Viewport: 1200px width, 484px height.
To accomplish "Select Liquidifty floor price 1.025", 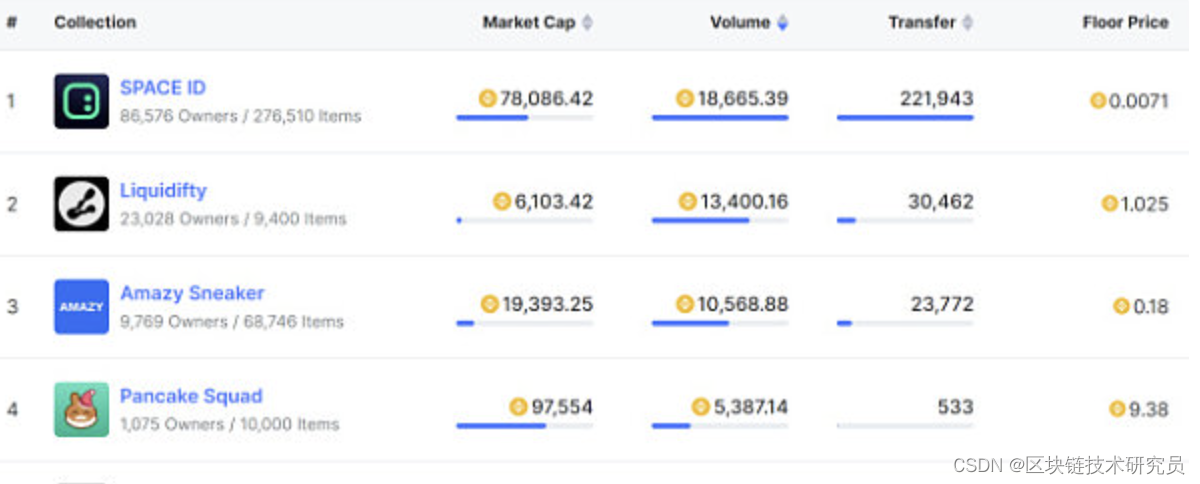I will [1144, 204].
